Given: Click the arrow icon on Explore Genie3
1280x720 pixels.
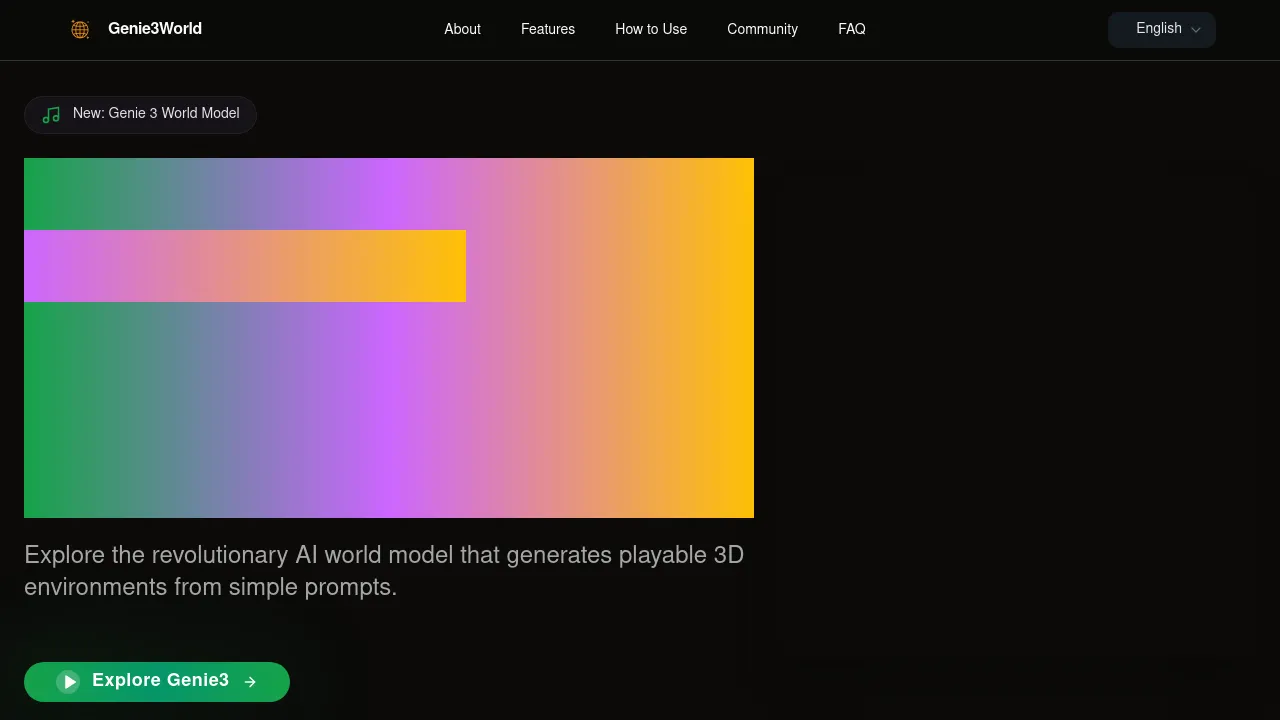Looking at the screenshot, I should (x=250, y=682).
